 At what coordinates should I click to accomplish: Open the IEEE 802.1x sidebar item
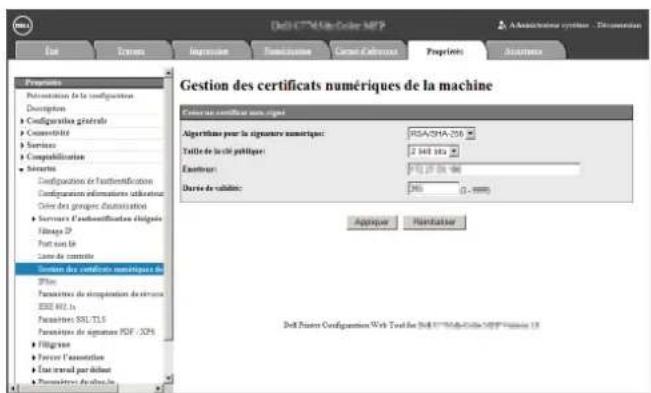(56, 307)
